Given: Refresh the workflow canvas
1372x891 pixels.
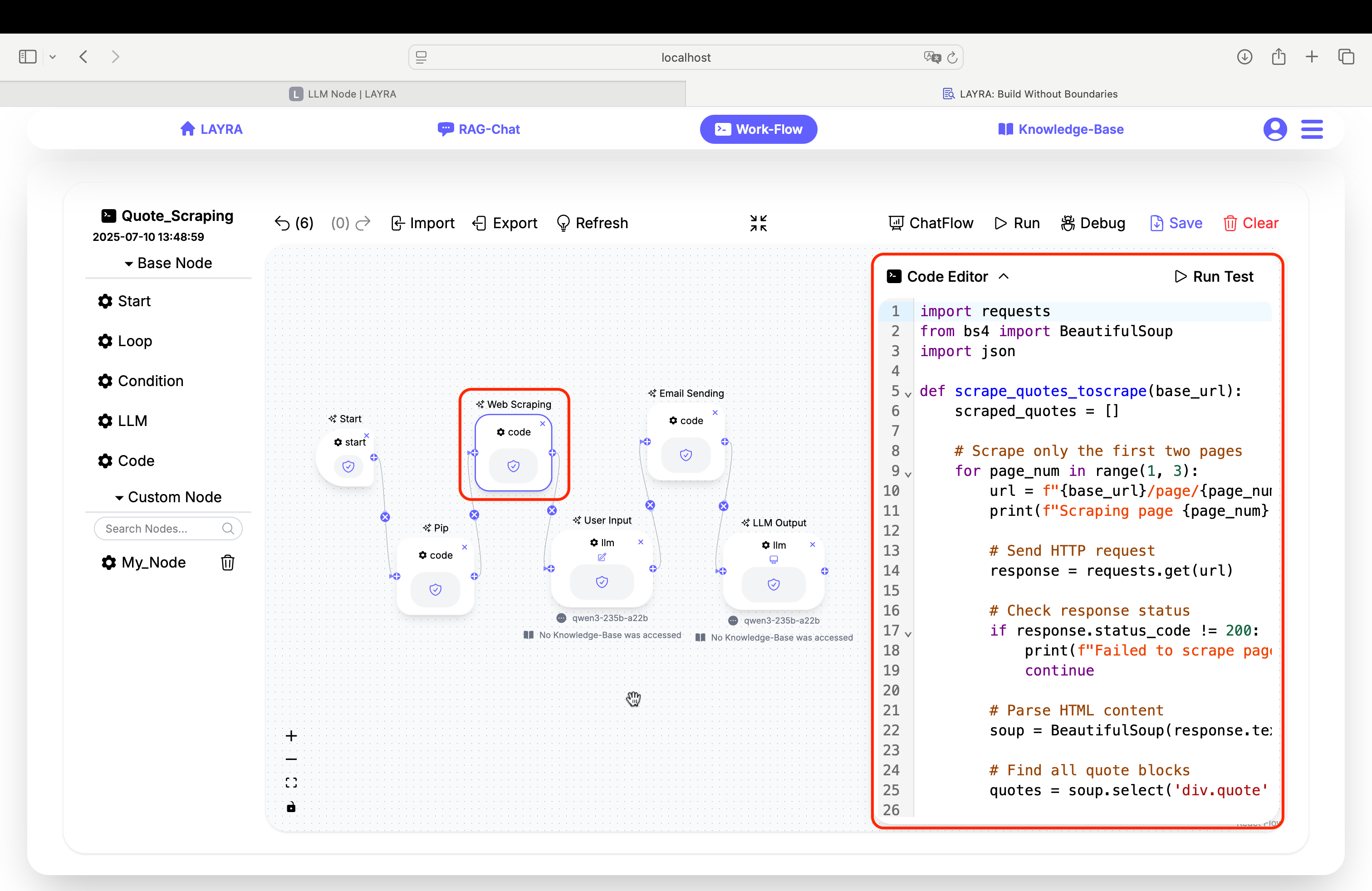Looking at the screenshot, I should (x=593, y=223).
